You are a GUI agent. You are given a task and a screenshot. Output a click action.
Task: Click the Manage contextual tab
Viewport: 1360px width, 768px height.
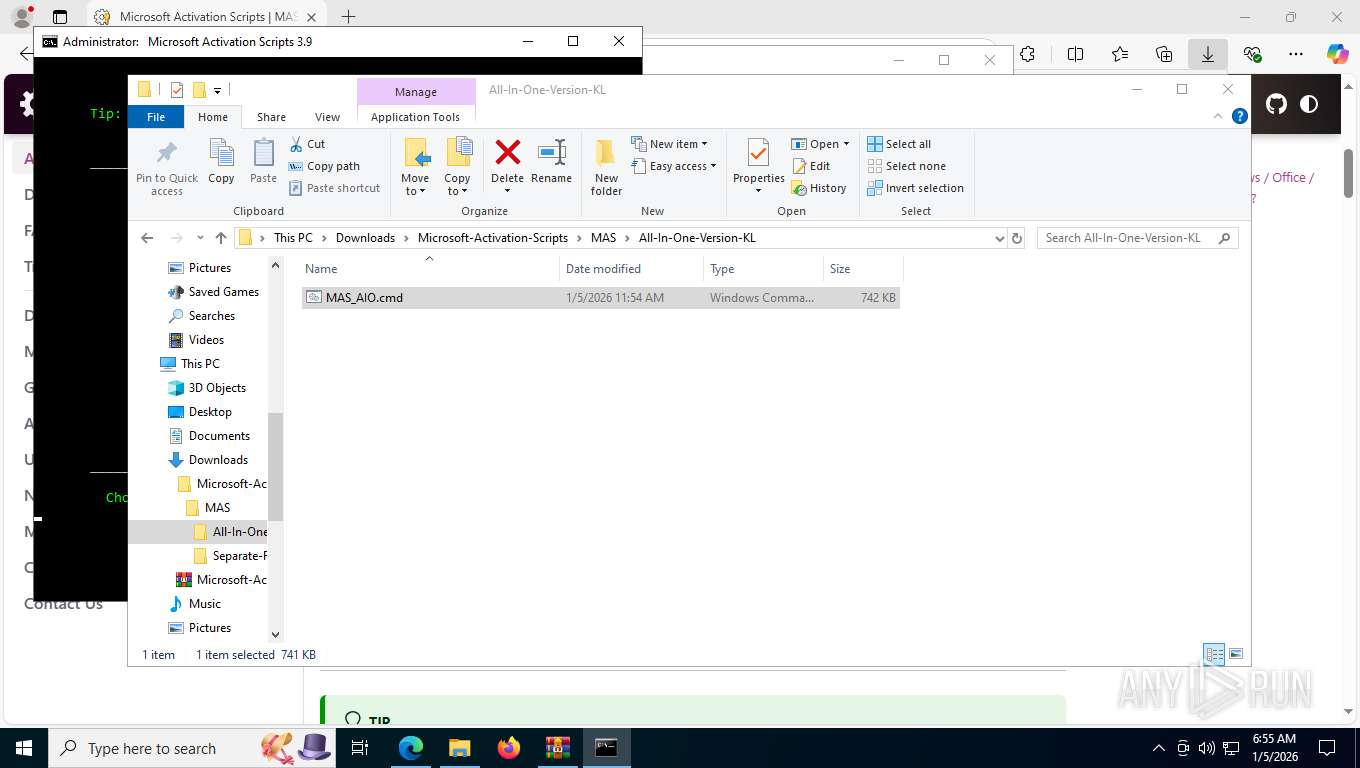tap(416, 92)
